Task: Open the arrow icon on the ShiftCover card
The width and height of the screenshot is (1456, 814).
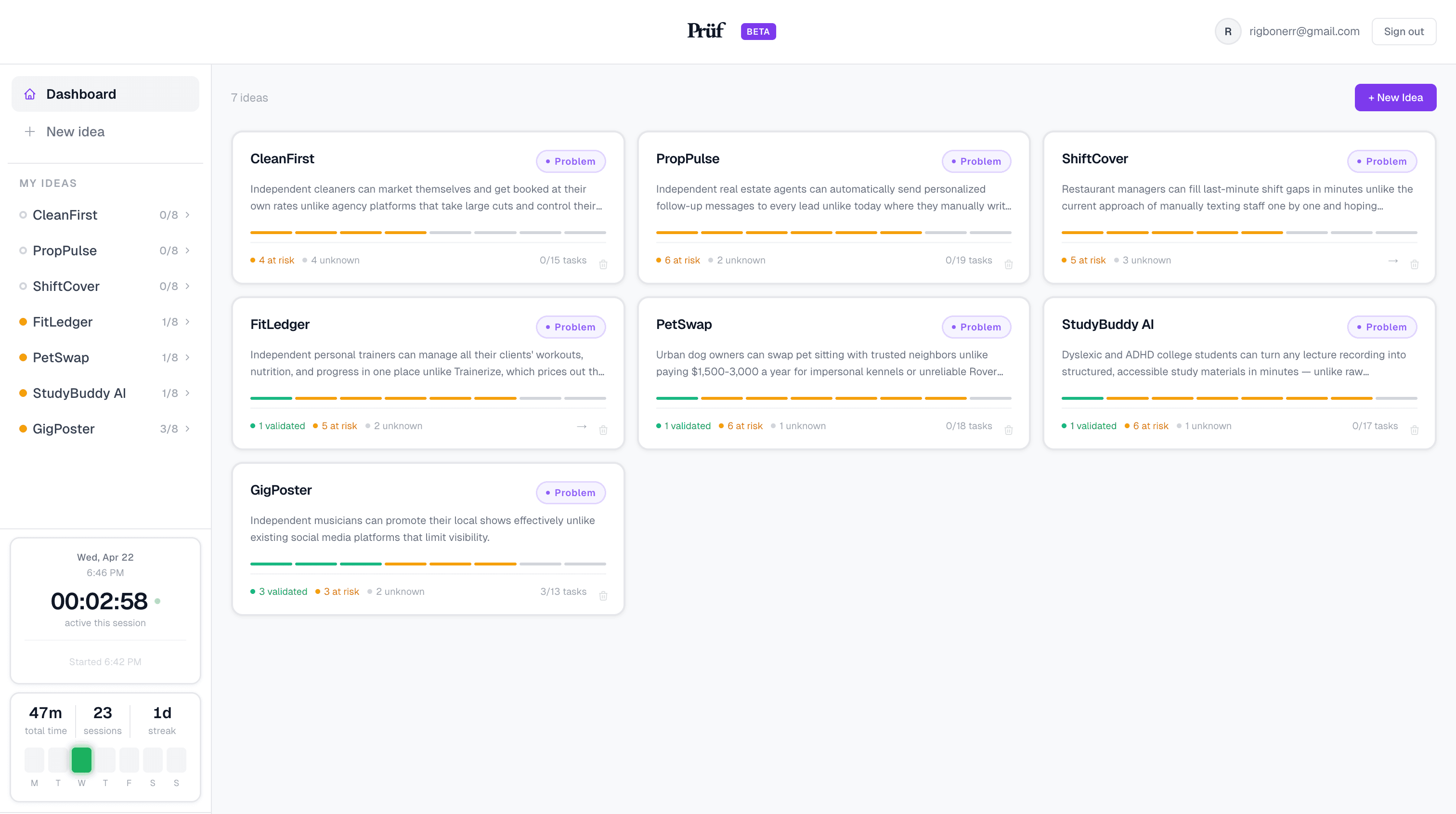Action: coord(1393,261)
